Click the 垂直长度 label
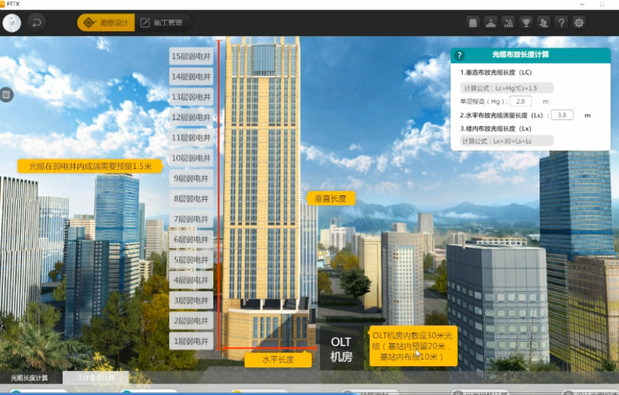Image resolution: width=619 pixels, height=395 pixels. tap(330, 198)
